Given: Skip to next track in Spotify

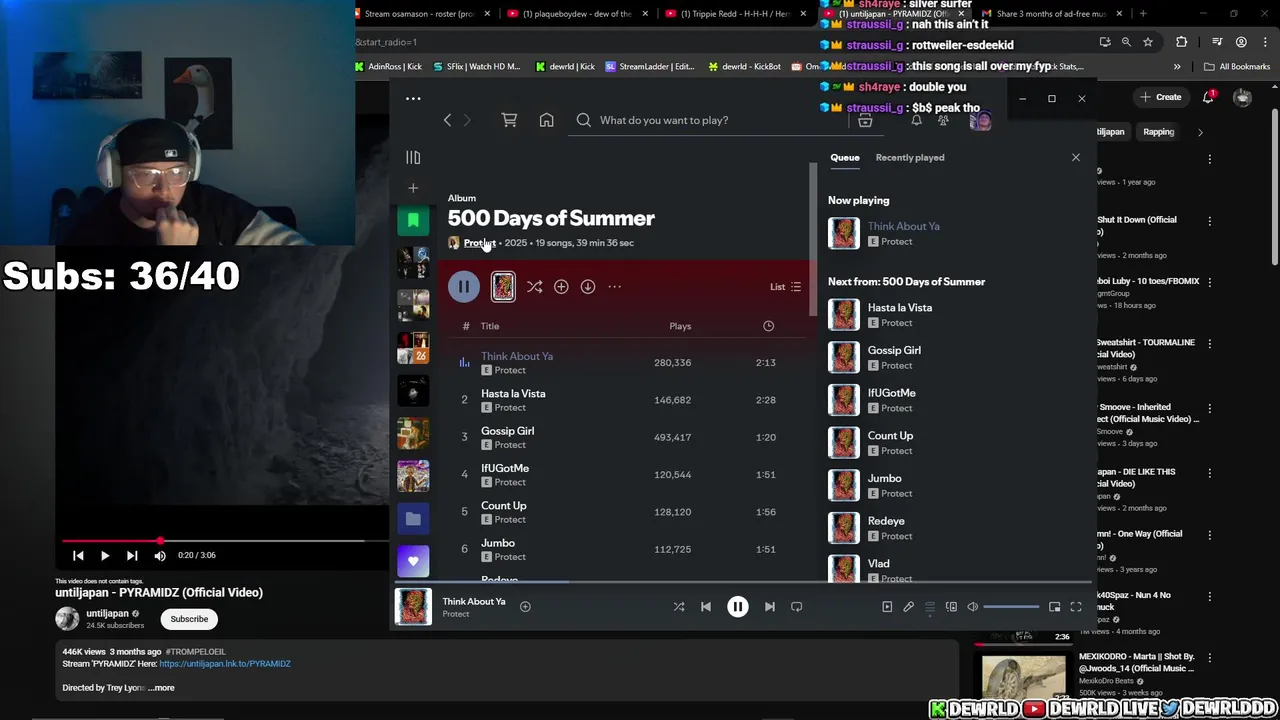Looking at the screenshot, I should tap(769, 606).
